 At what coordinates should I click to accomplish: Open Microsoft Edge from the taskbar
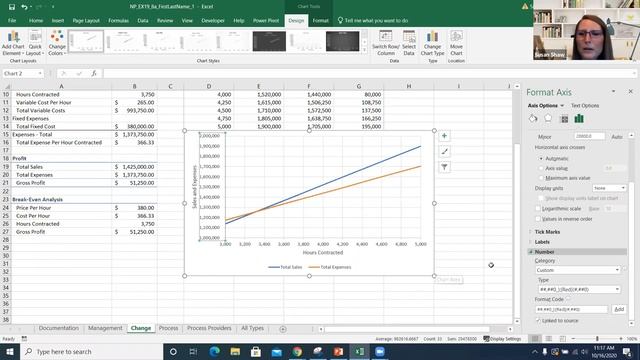coord(214,351)
